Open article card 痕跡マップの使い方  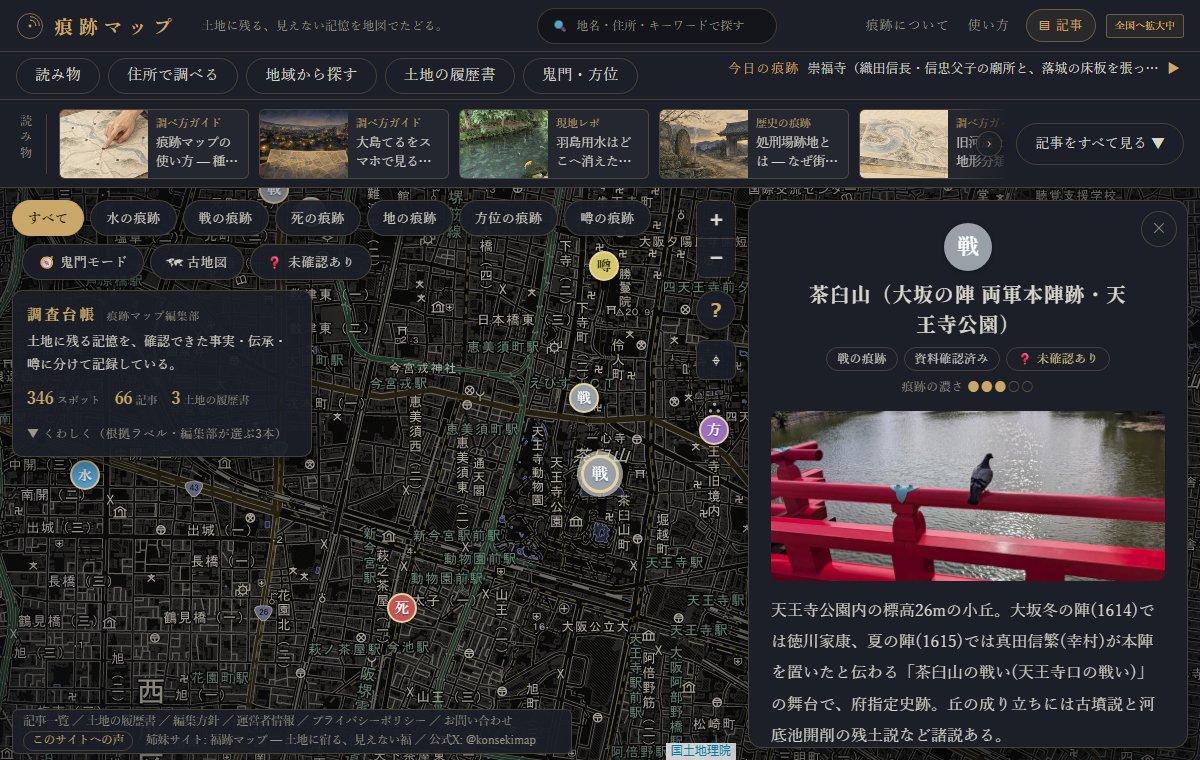(x=154, y=144)
